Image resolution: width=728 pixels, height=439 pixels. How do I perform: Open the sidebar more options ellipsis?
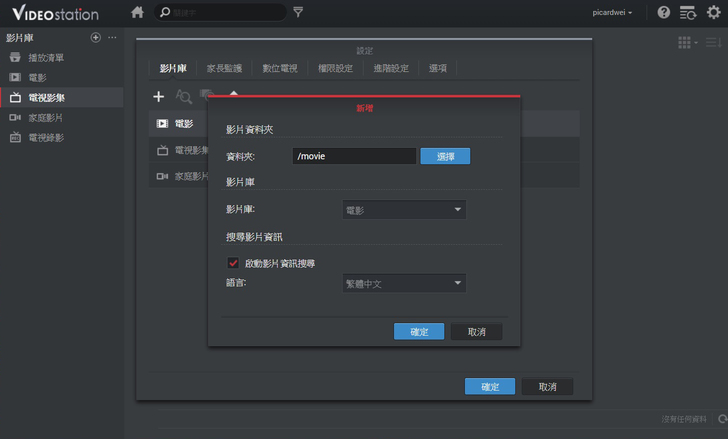click(112, 37)
